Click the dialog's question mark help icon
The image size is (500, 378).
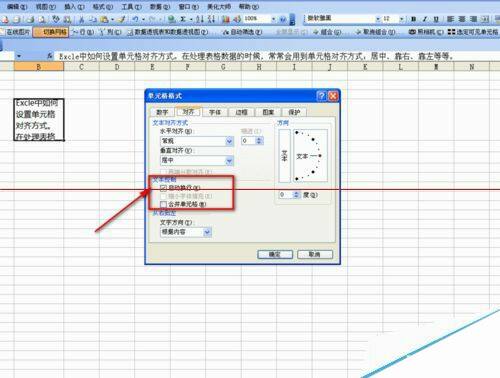321,96
